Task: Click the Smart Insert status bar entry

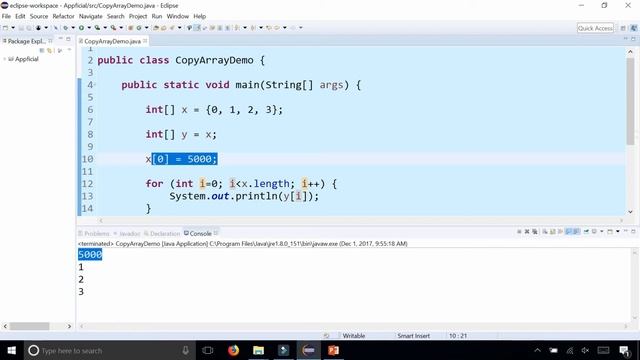Action: [x=413, y=336]
